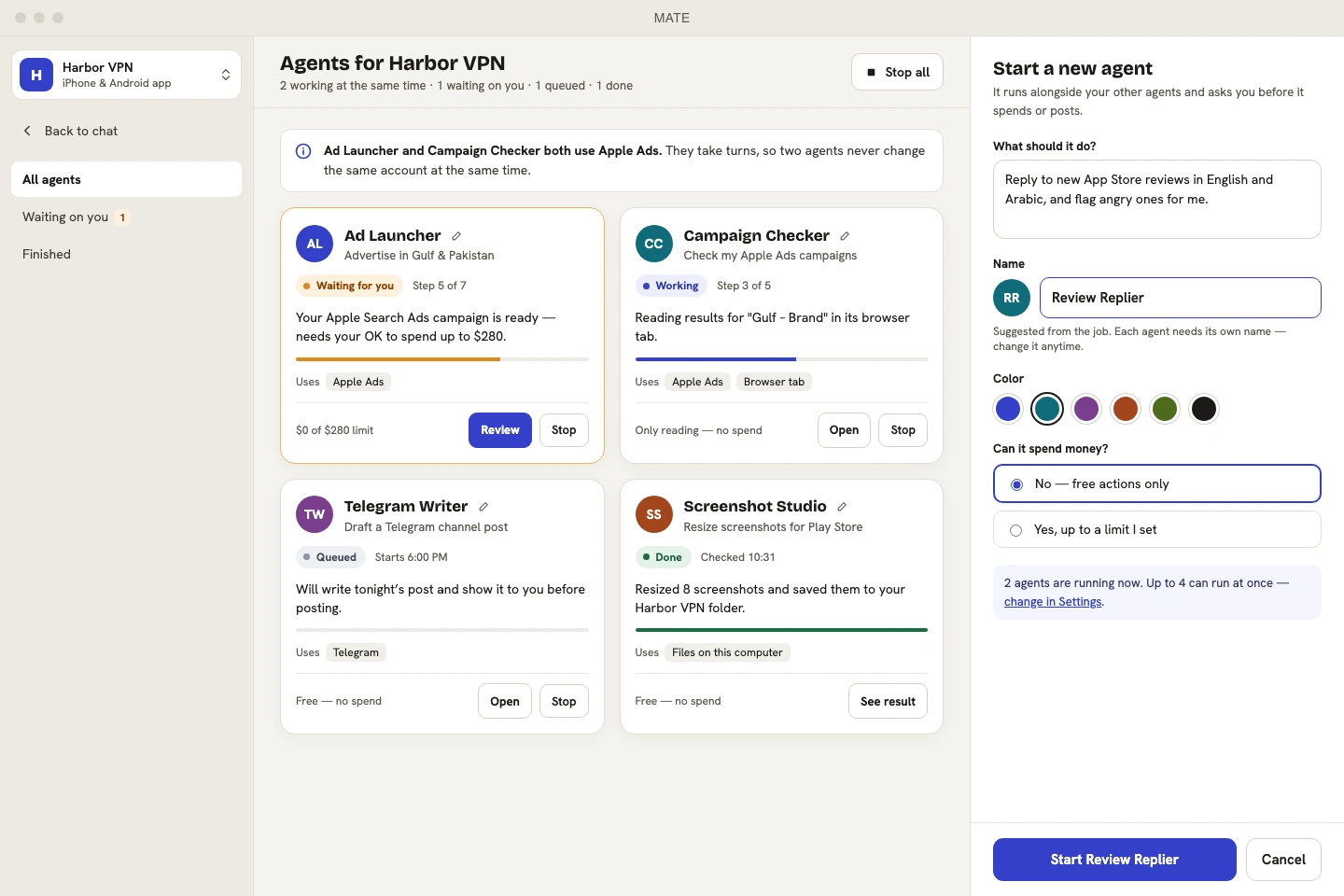The width and height of the screenshot is (1344, 896).
Task: Stop the Telegram Writer agent
Action: tap(564, 701)
